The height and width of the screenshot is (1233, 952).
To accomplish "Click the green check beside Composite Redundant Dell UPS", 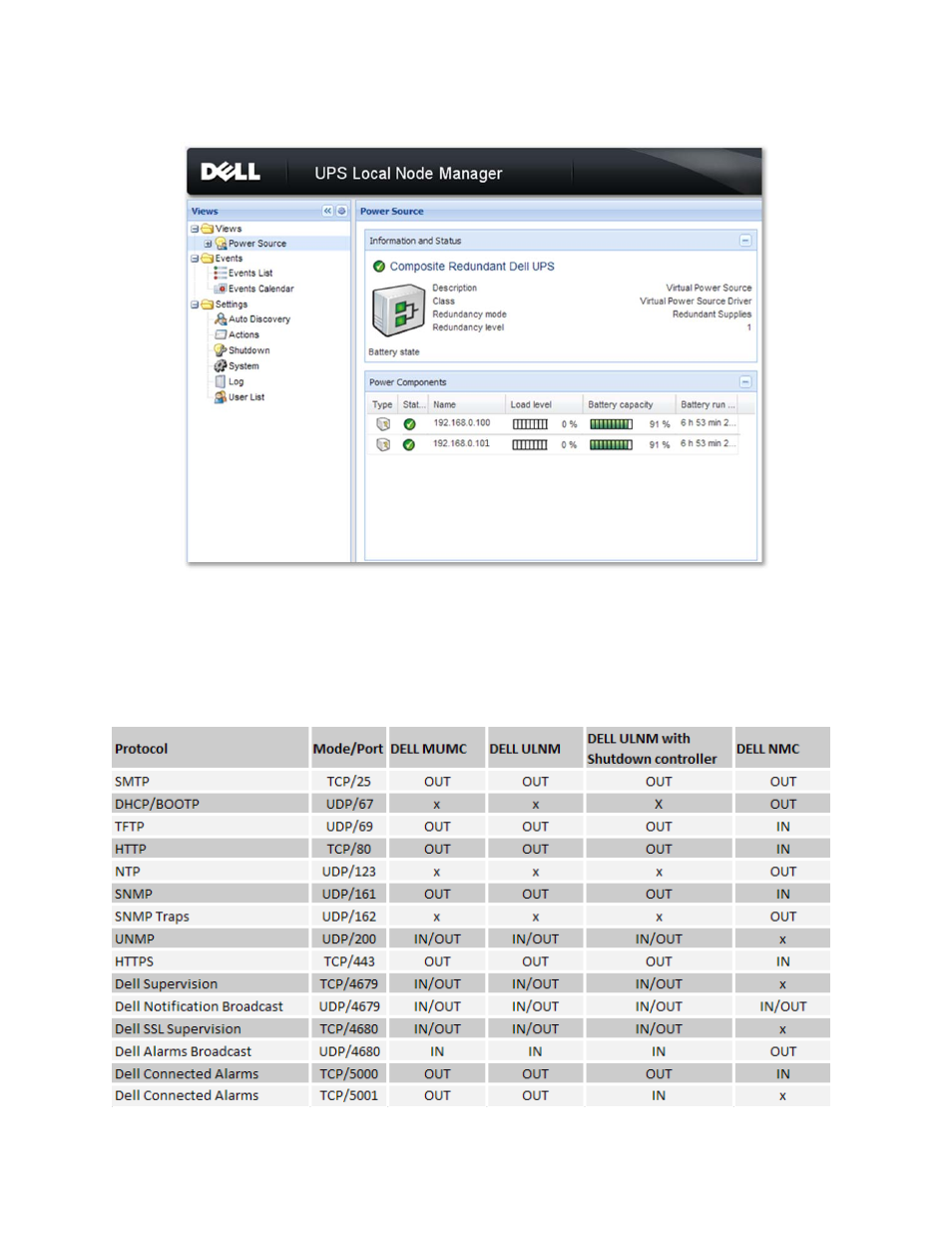I will tap(379, 267).
